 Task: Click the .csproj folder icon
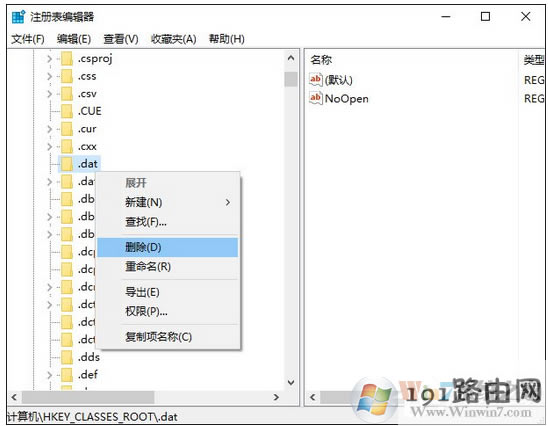(x=66, y=58)
